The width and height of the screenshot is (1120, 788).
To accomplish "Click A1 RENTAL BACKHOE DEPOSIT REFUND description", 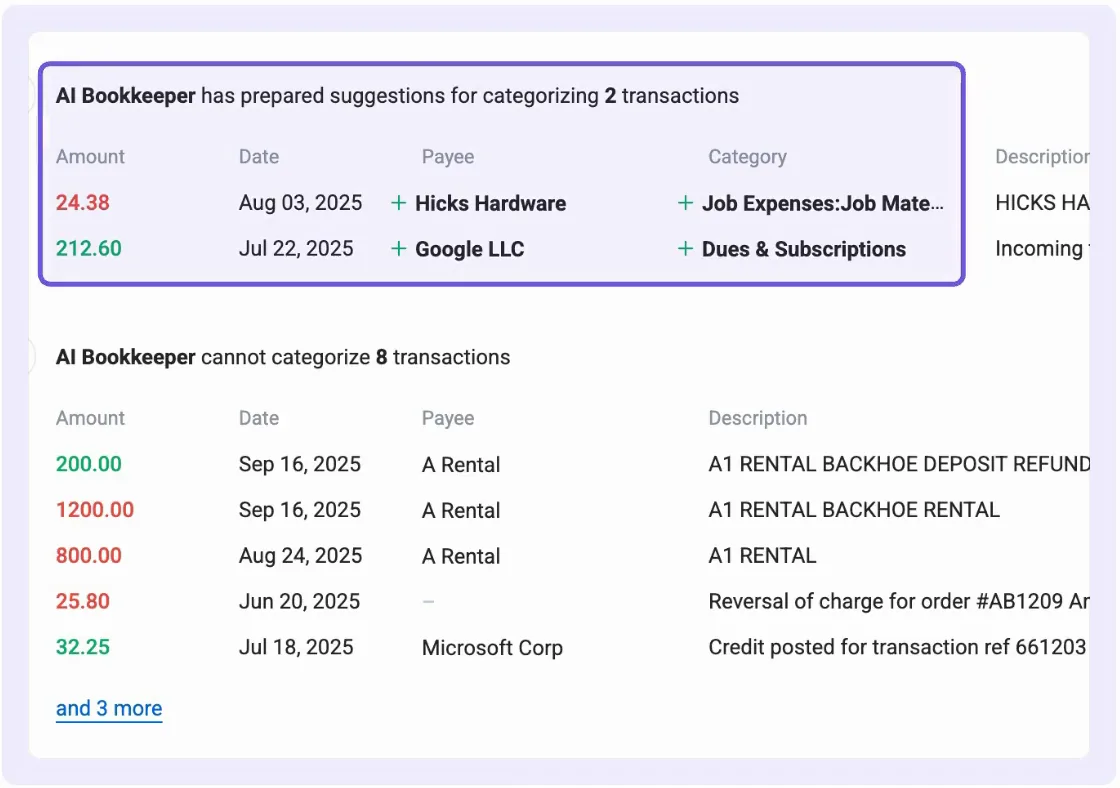I will (x=899, y=464).
